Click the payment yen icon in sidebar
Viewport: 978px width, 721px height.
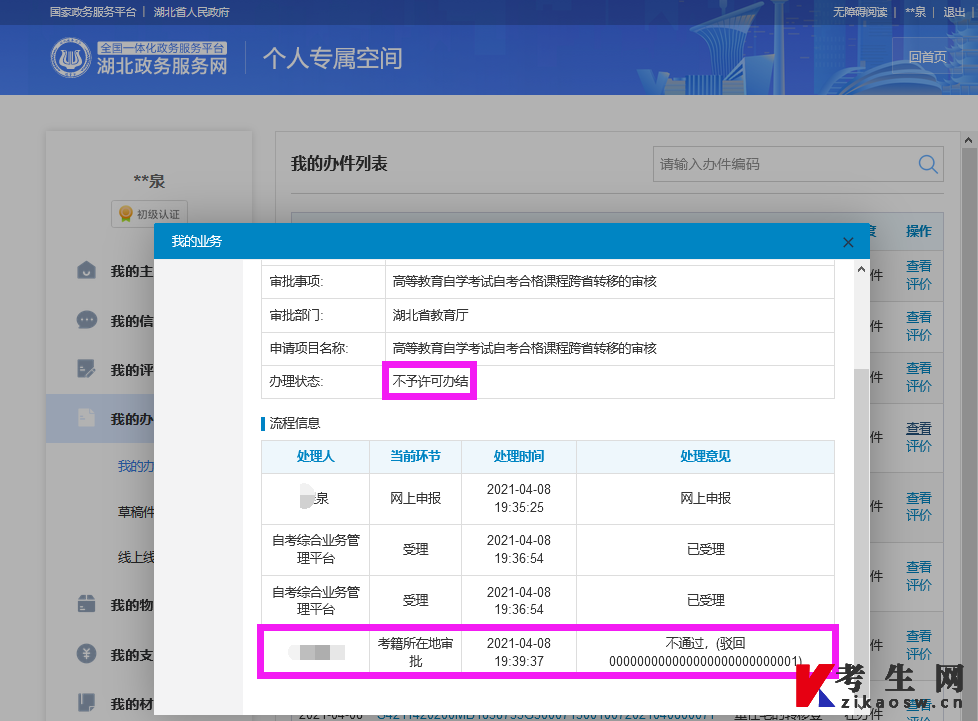86,654
